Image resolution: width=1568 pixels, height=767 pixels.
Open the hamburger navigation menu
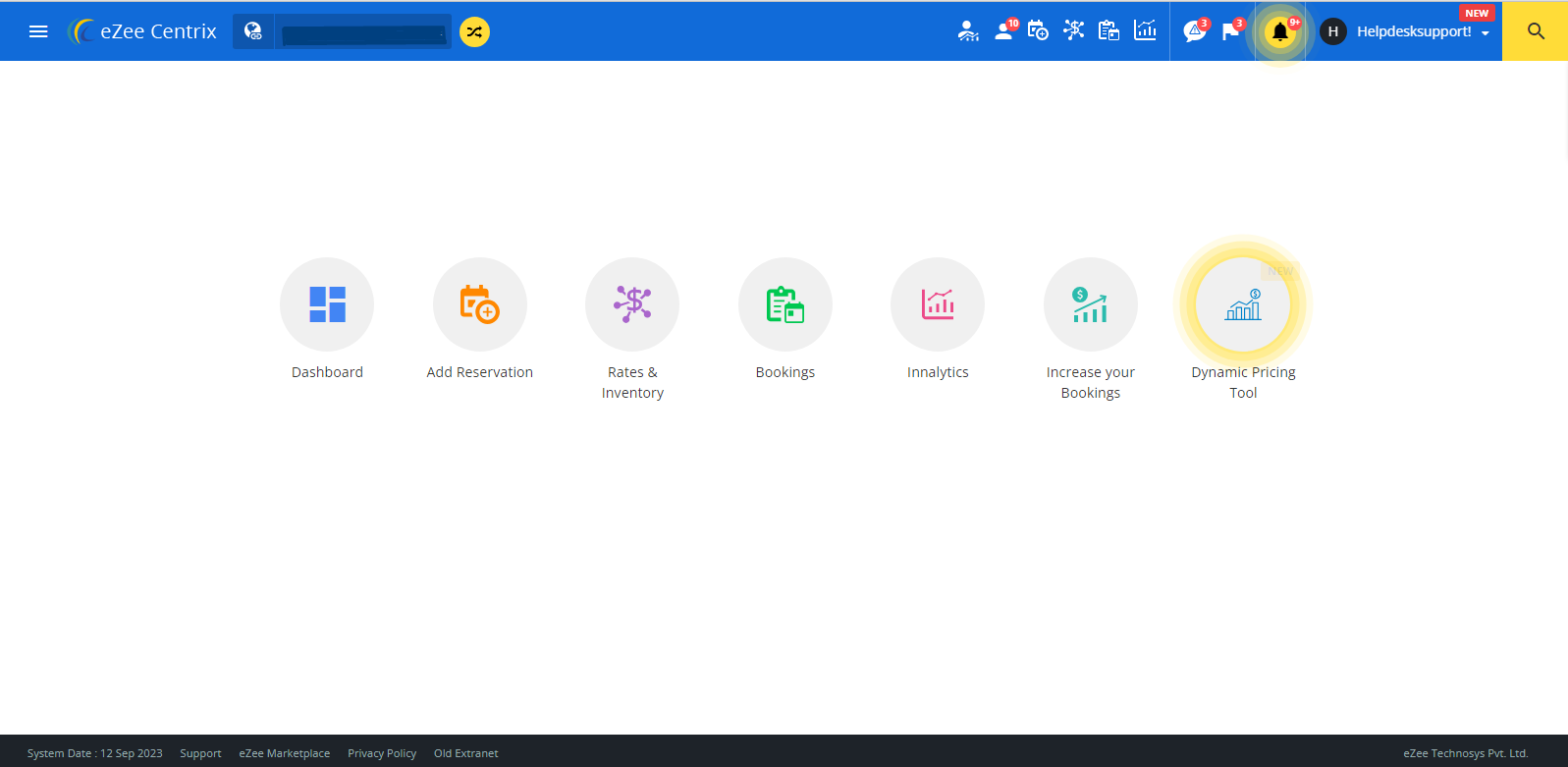point(38,31)
